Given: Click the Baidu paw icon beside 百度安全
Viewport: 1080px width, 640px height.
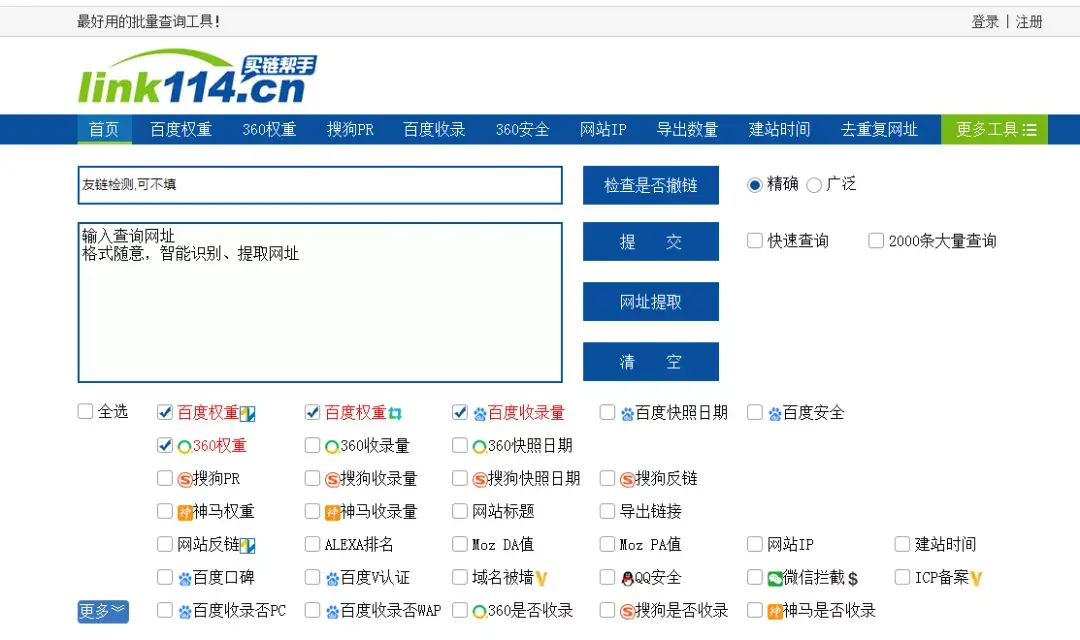Looking at the screenshot, I should click(775, 413).
